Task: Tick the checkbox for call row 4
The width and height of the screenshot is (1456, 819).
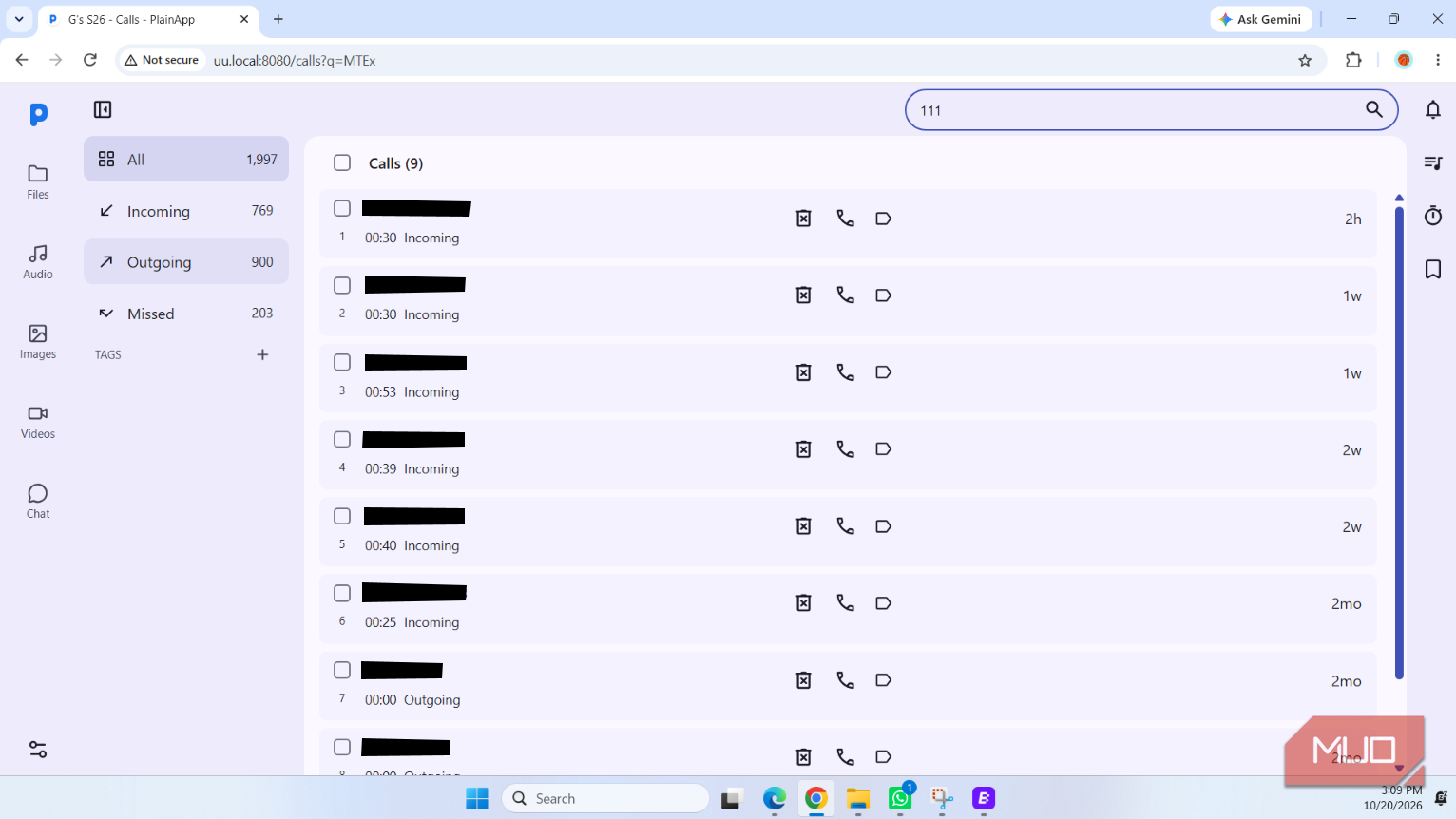Action: click(342, 439)
